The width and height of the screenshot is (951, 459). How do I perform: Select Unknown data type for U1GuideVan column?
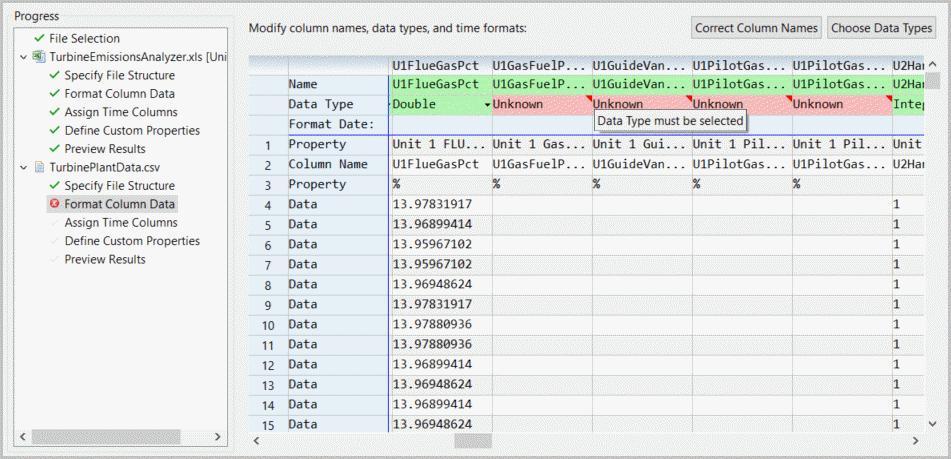(640, 104)
